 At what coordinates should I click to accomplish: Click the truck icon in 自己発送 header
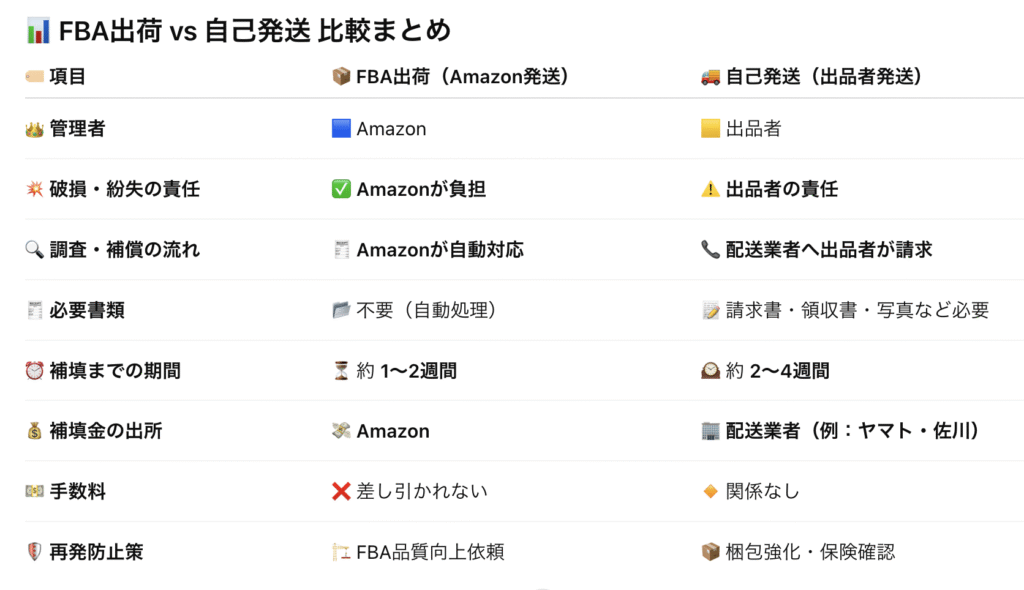pyautogui.click(x=710, y=77)
